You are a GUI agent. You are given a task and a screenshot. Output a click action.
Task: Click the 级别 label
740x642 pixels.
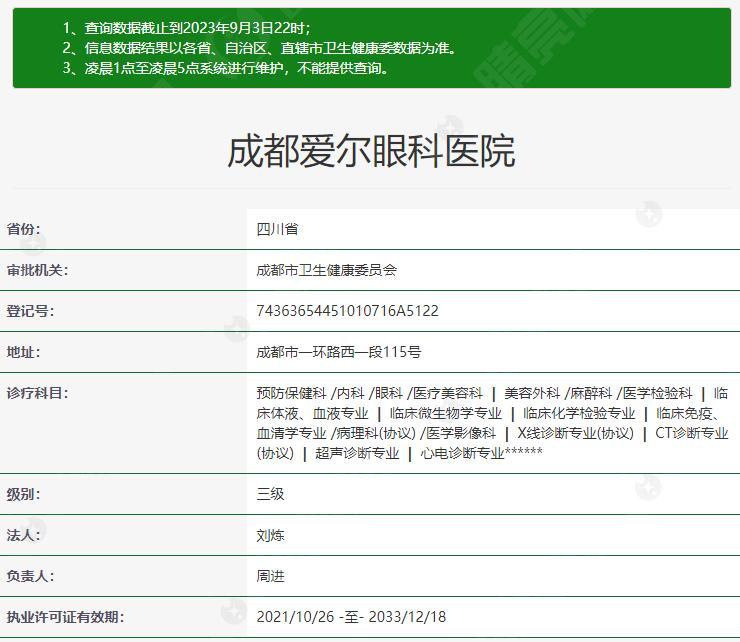tap(23, 495)
